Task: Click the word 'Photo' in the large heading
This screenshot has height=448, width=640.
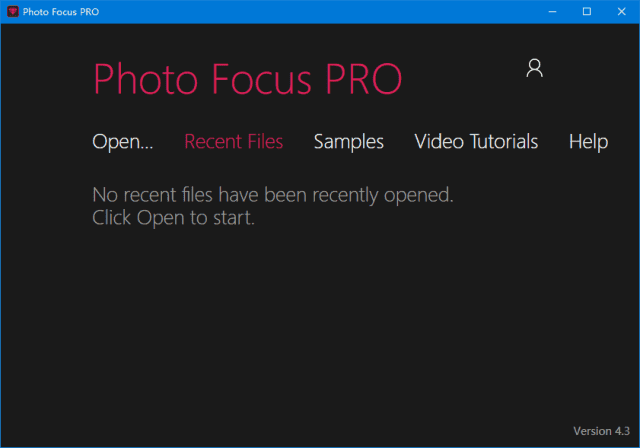Action: click(x=140, y=79)
